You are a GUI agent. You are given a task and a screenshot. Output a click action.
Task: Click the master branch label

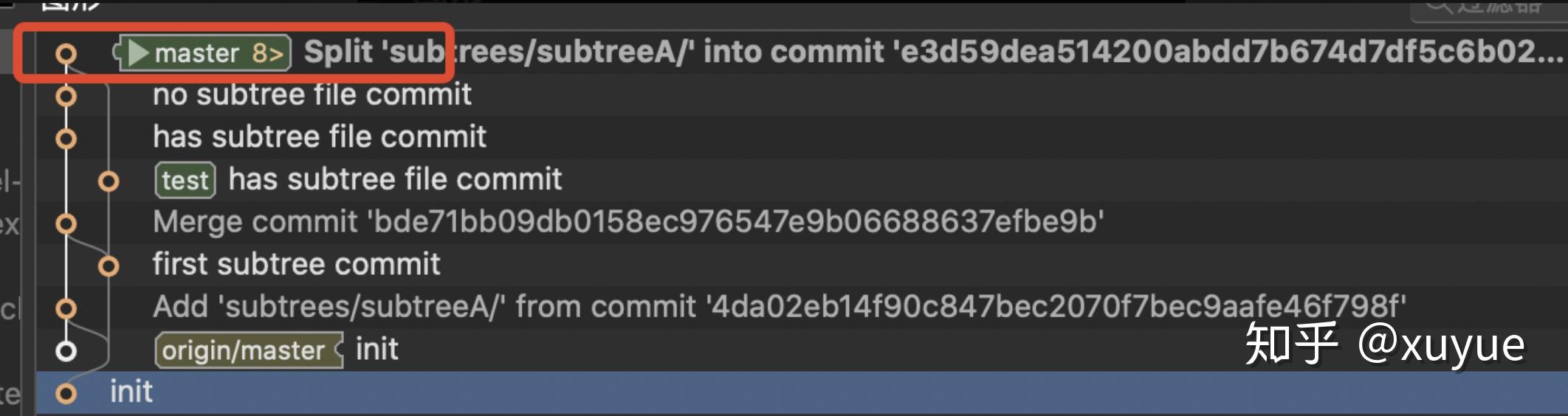[x=196, y=53]
